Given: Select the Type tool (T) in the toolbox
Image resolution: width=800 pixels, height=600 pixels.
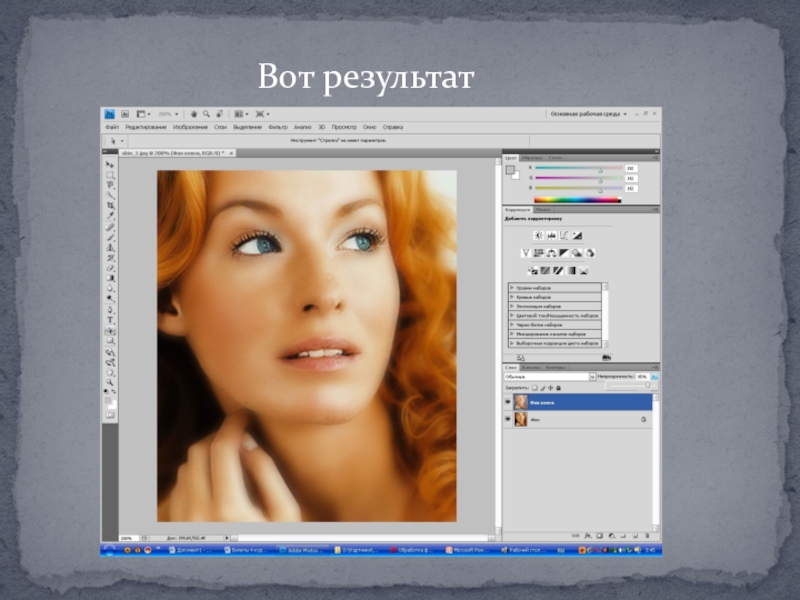Looking at the screenshot, I should tap(110, 321).
